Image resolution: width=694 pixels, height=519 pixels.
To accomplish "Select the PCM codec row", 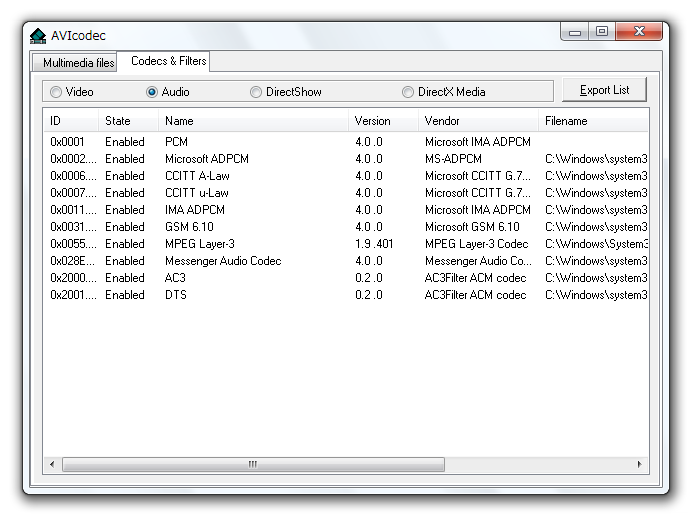I will (346, 142).
